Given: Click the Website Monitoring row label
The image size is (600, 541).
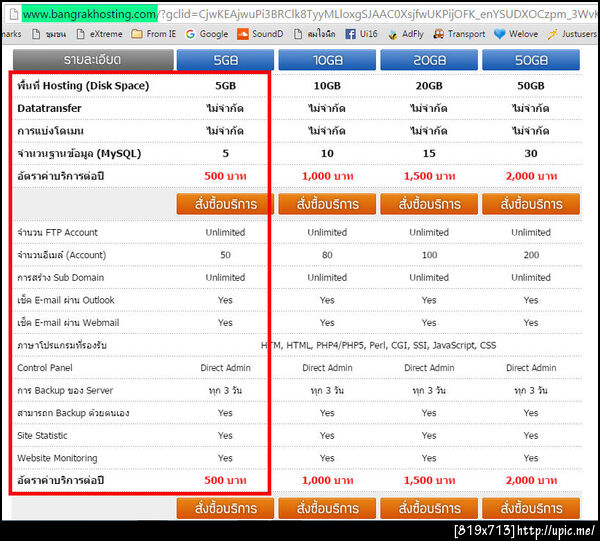Looking at the screenshot, I should tap(57, 458).
